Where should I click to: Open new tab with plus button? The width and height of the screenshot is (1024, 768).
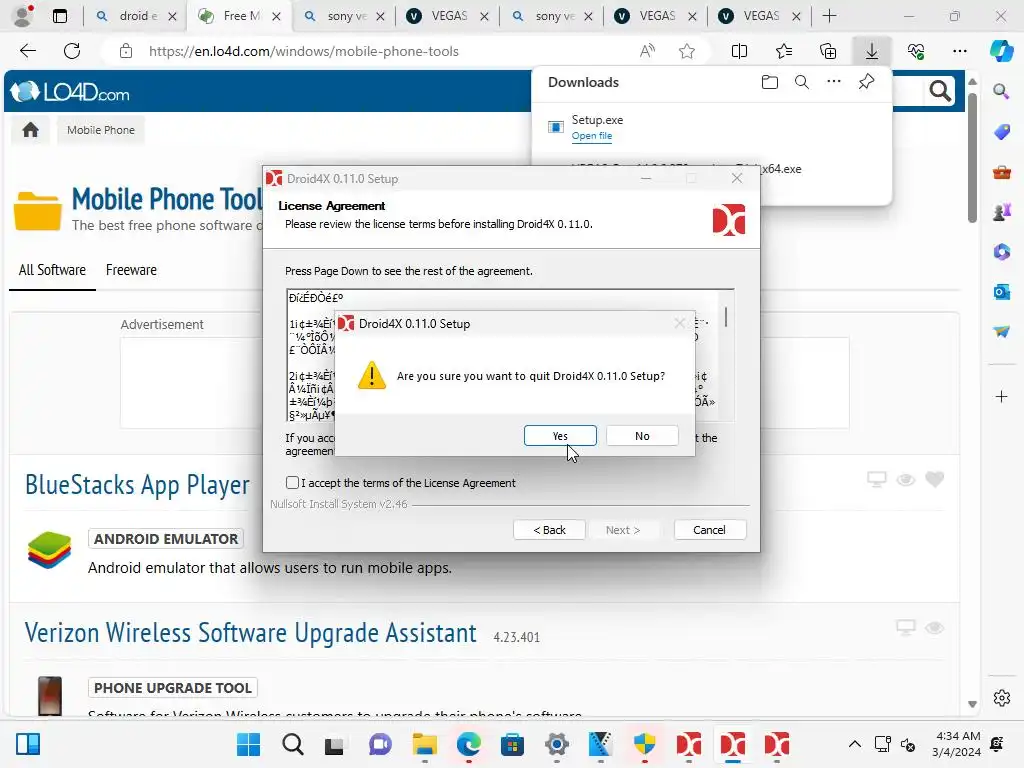829,16
